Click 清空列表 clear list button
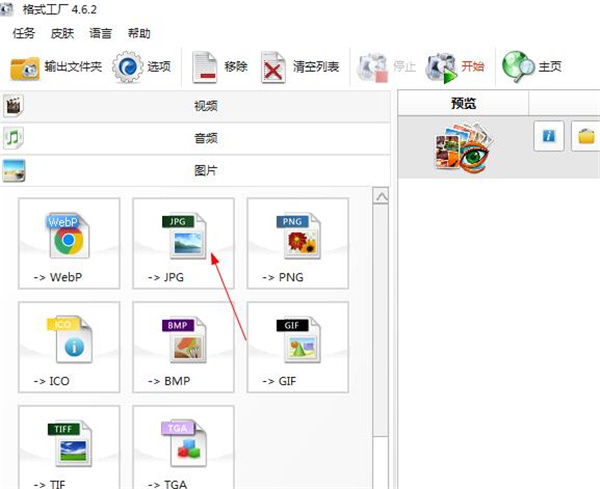This screenshot has height=489, width=600. (301, 67)
